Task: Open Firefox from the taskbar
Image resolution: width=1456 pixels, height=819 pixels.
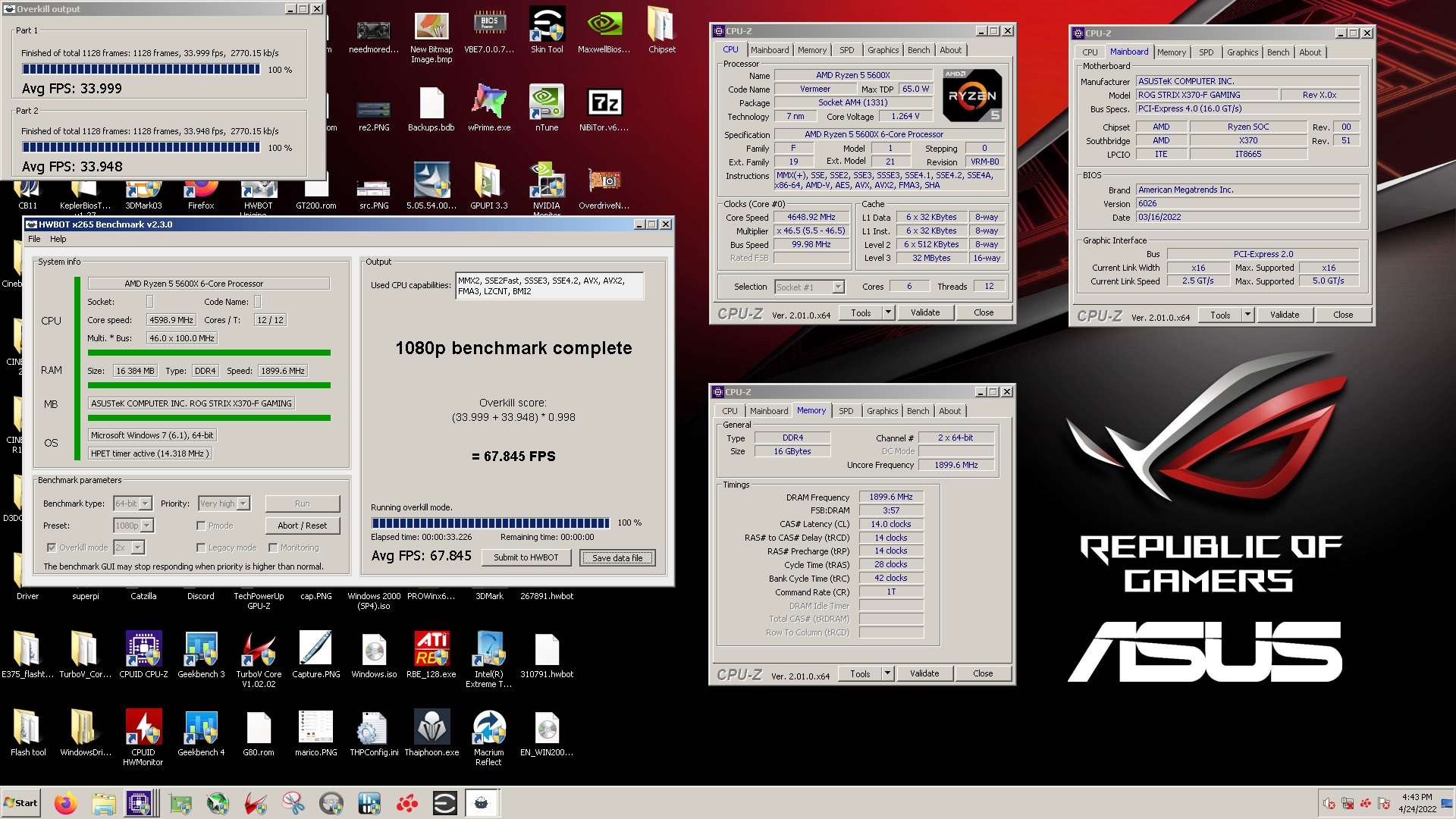Action: point(66,803)
